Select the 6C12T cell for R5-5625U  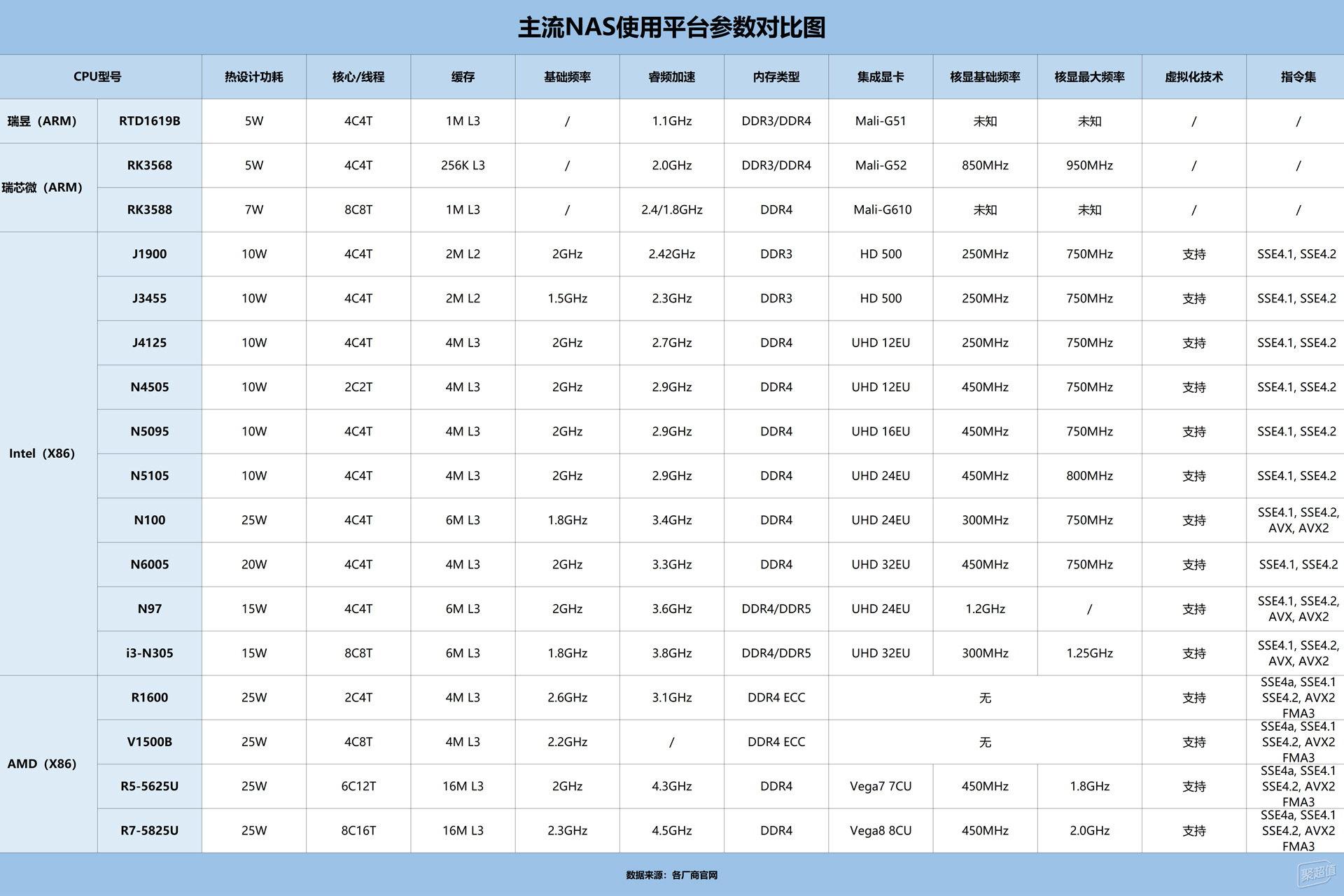point(358,786)
